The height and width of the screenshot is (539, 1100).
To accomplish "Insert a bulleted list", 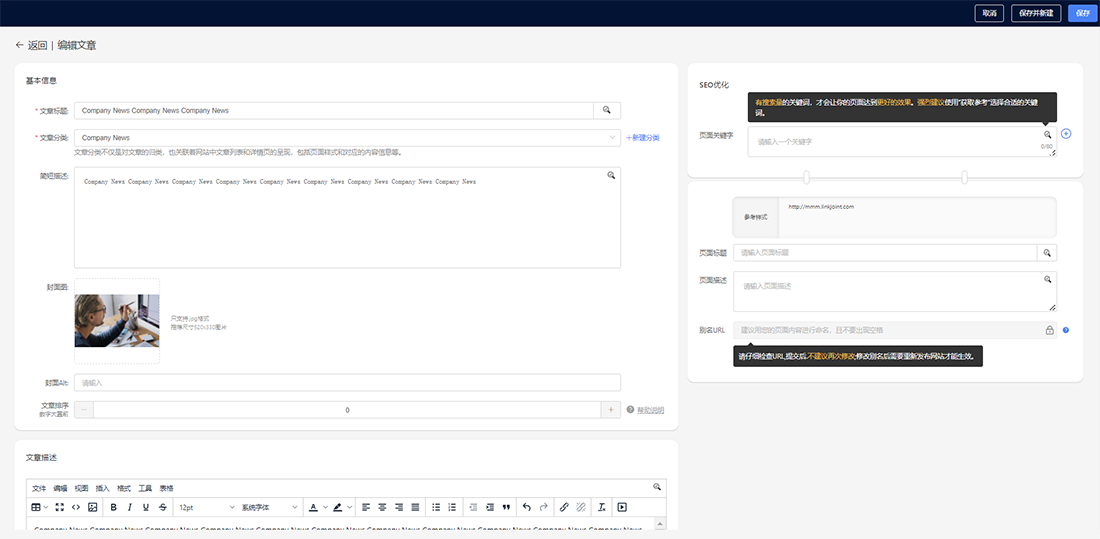I will (x=436, y=507).
